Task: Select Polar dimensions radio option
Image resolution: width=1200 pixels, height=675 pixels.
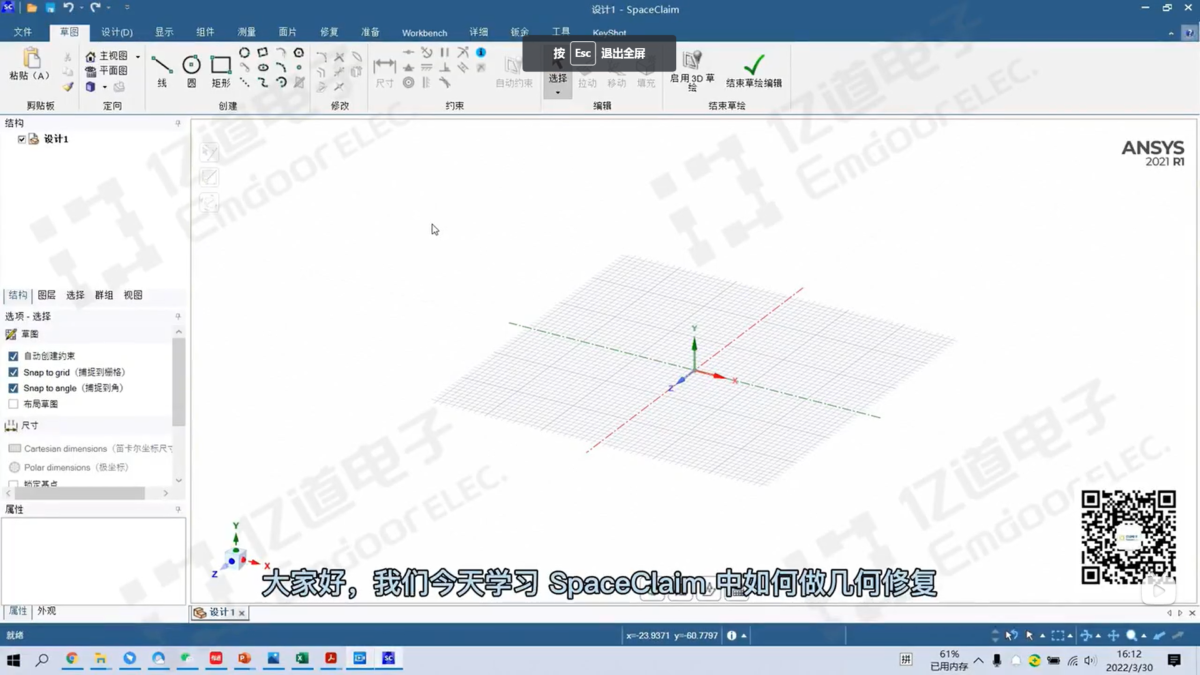Action: pyautogui.click(x=14, y=467)
